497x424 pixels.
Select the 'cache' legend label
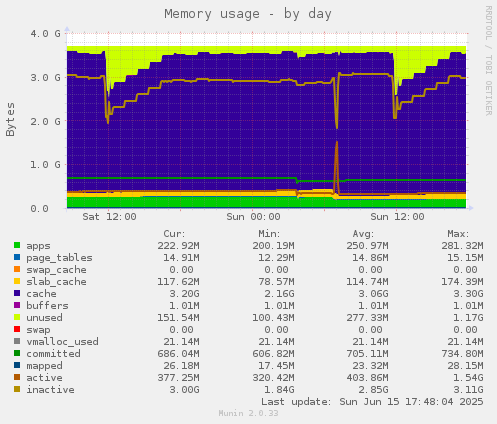pos(41,294)
